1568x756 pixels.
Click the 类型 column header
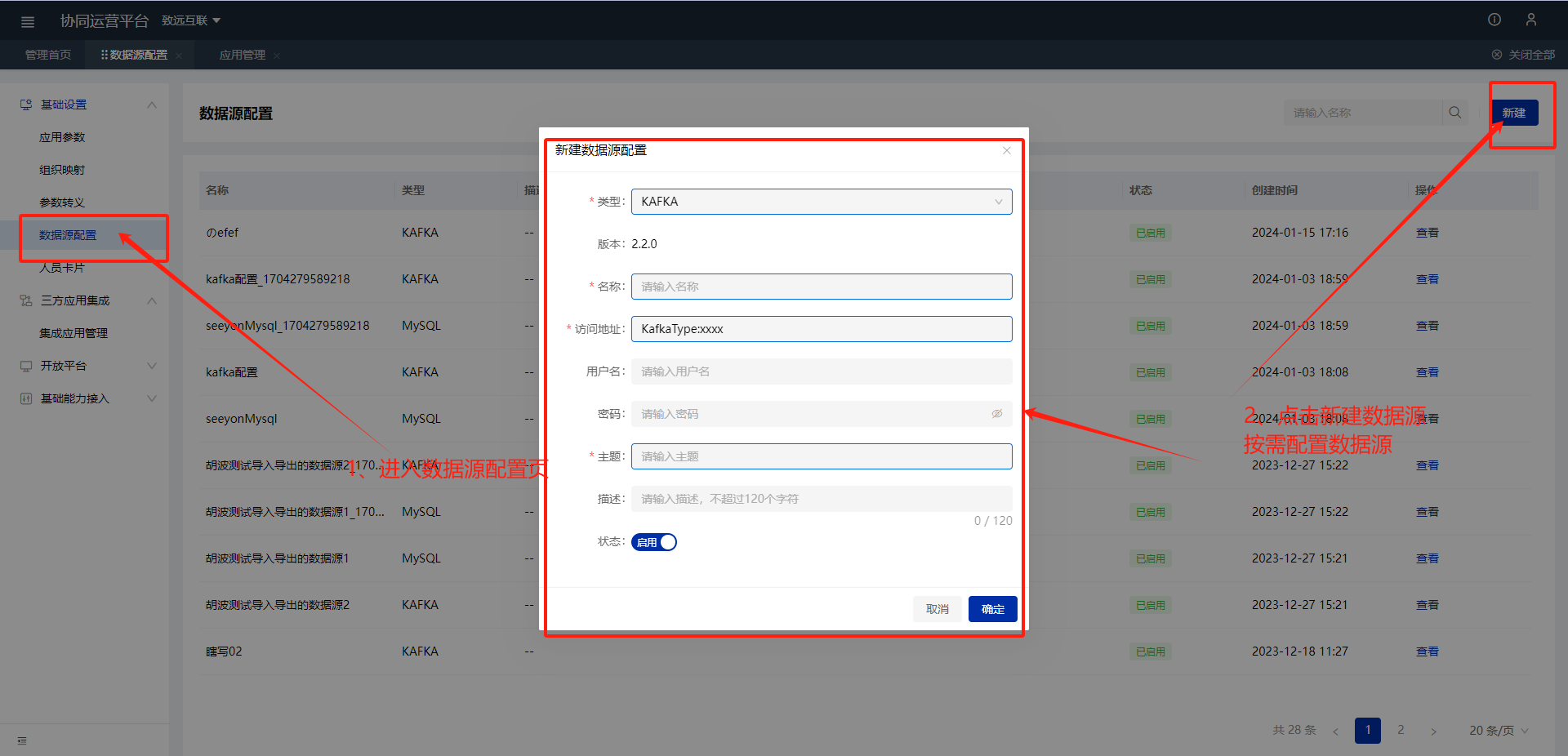tap(413, 190)
